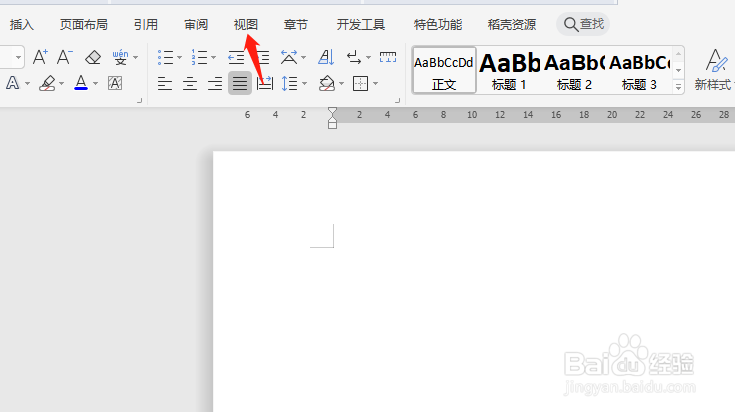This screenshot has height=412, width=735.
Task: Open the 页面布局 tab
Action: pyautogui.click(x=83, y=24)
